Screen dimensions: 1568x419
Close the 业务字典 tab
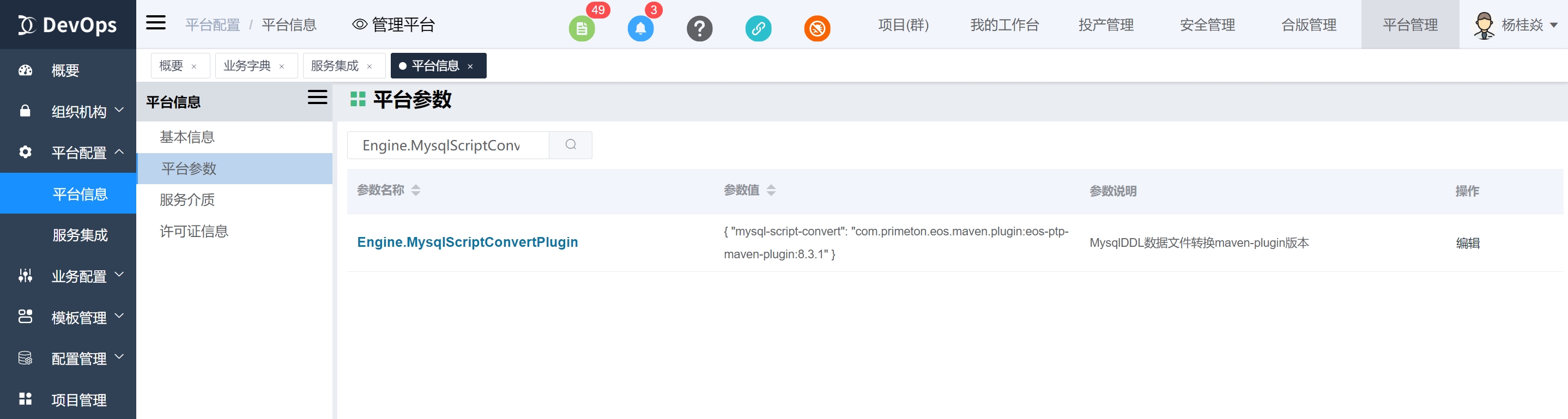tap(282, 66)
